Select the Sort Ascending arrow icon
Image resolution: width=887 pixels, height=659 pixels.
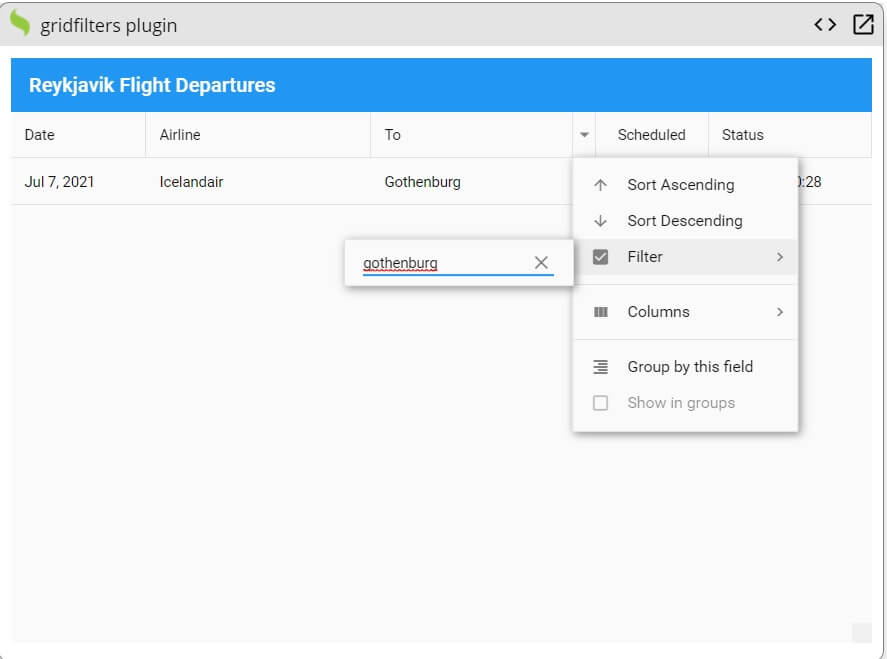(x=601, y=184)
